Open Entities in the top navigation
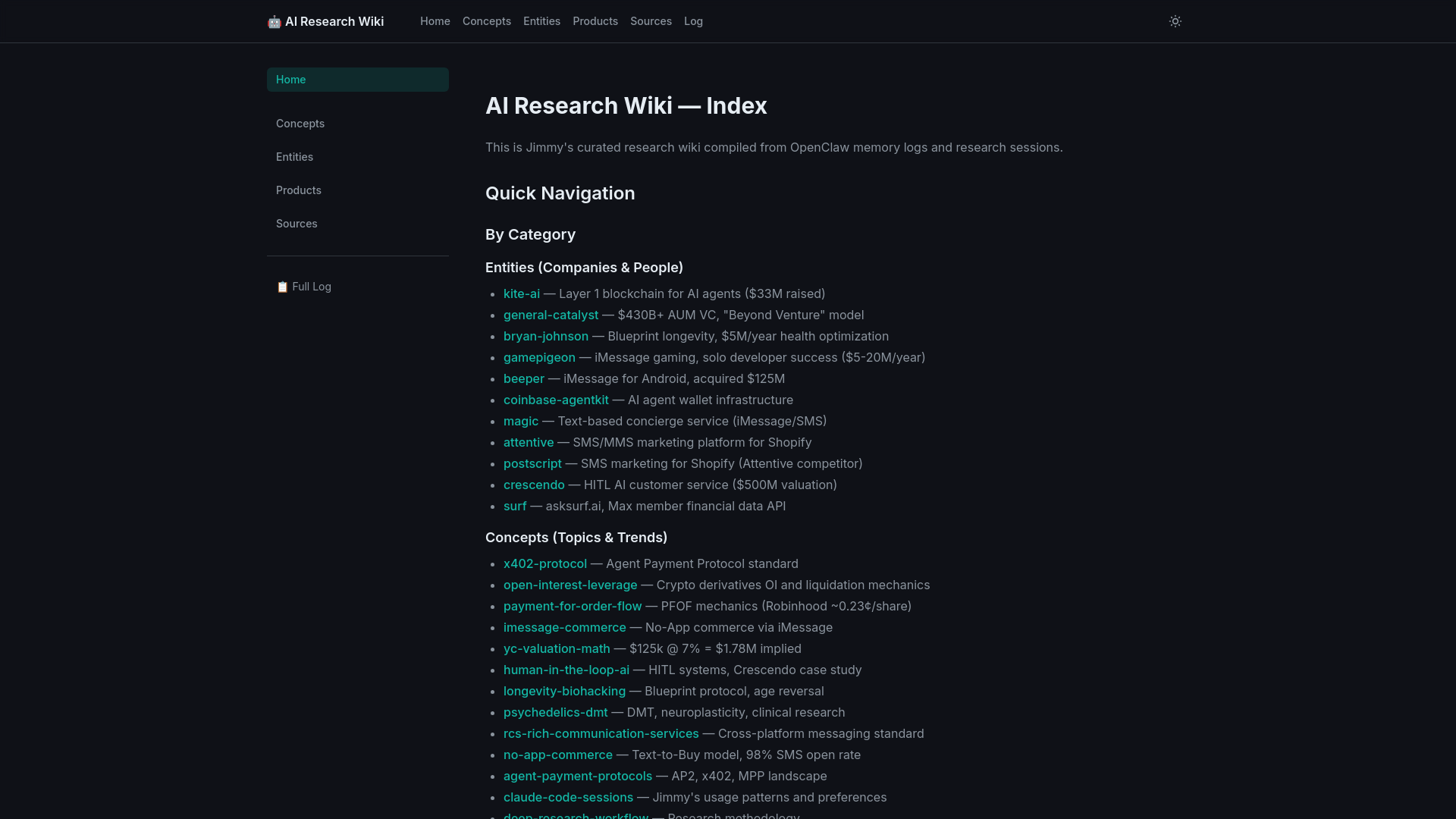1456x819 pixels. point(541,21)
